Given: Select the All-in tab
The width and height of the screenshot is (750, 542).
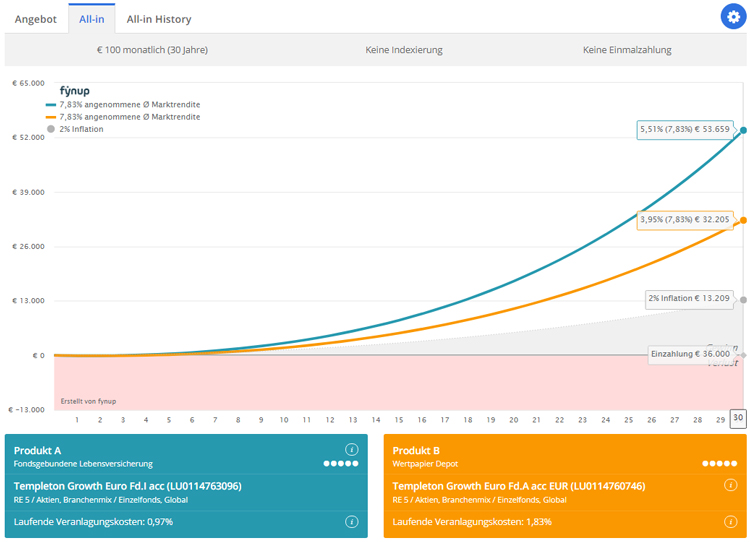Looking at the screenshot, I should [92, 19].
